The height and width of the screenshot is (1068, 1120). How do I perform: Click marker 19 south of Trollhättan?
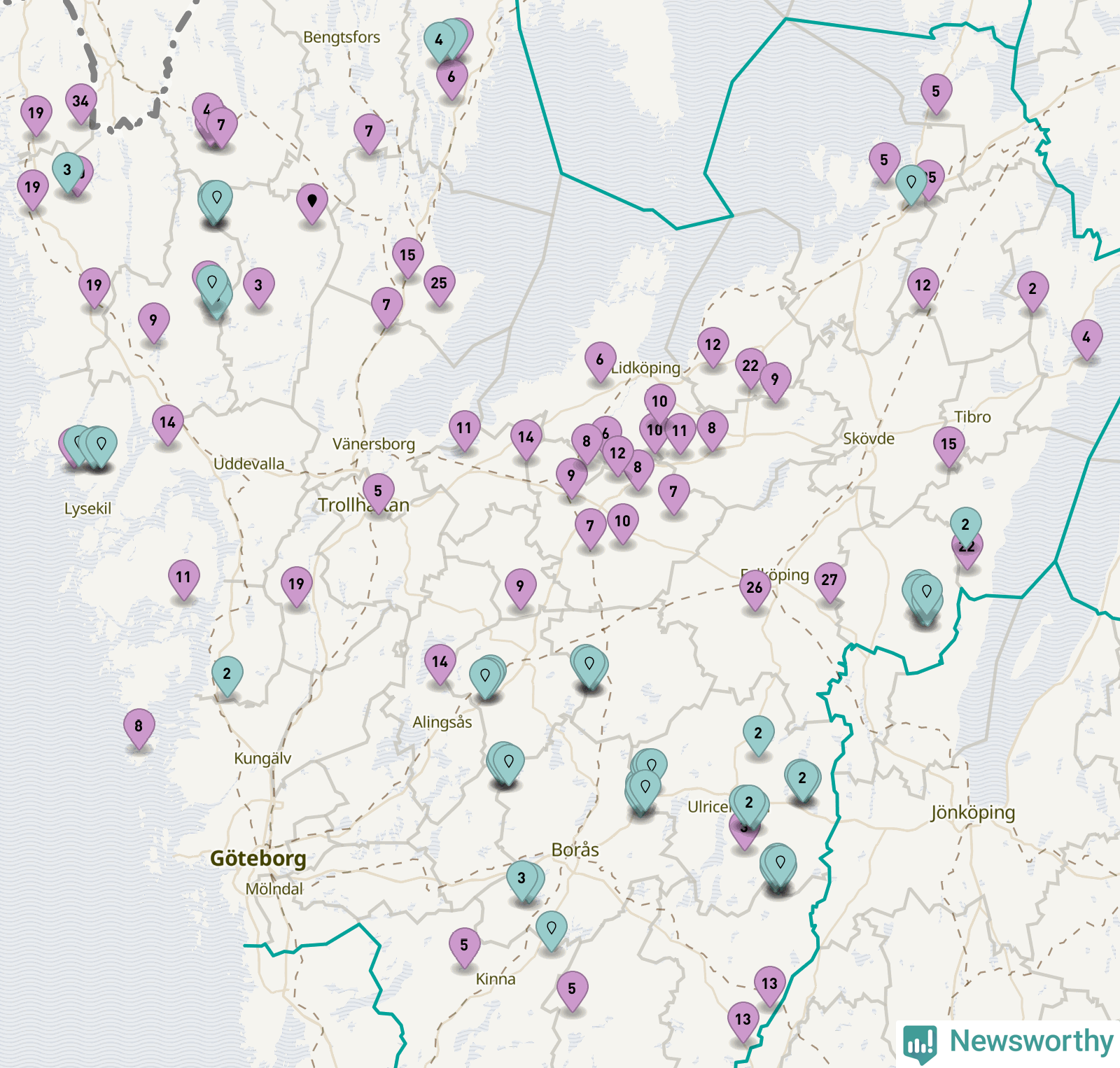(297, 586)
